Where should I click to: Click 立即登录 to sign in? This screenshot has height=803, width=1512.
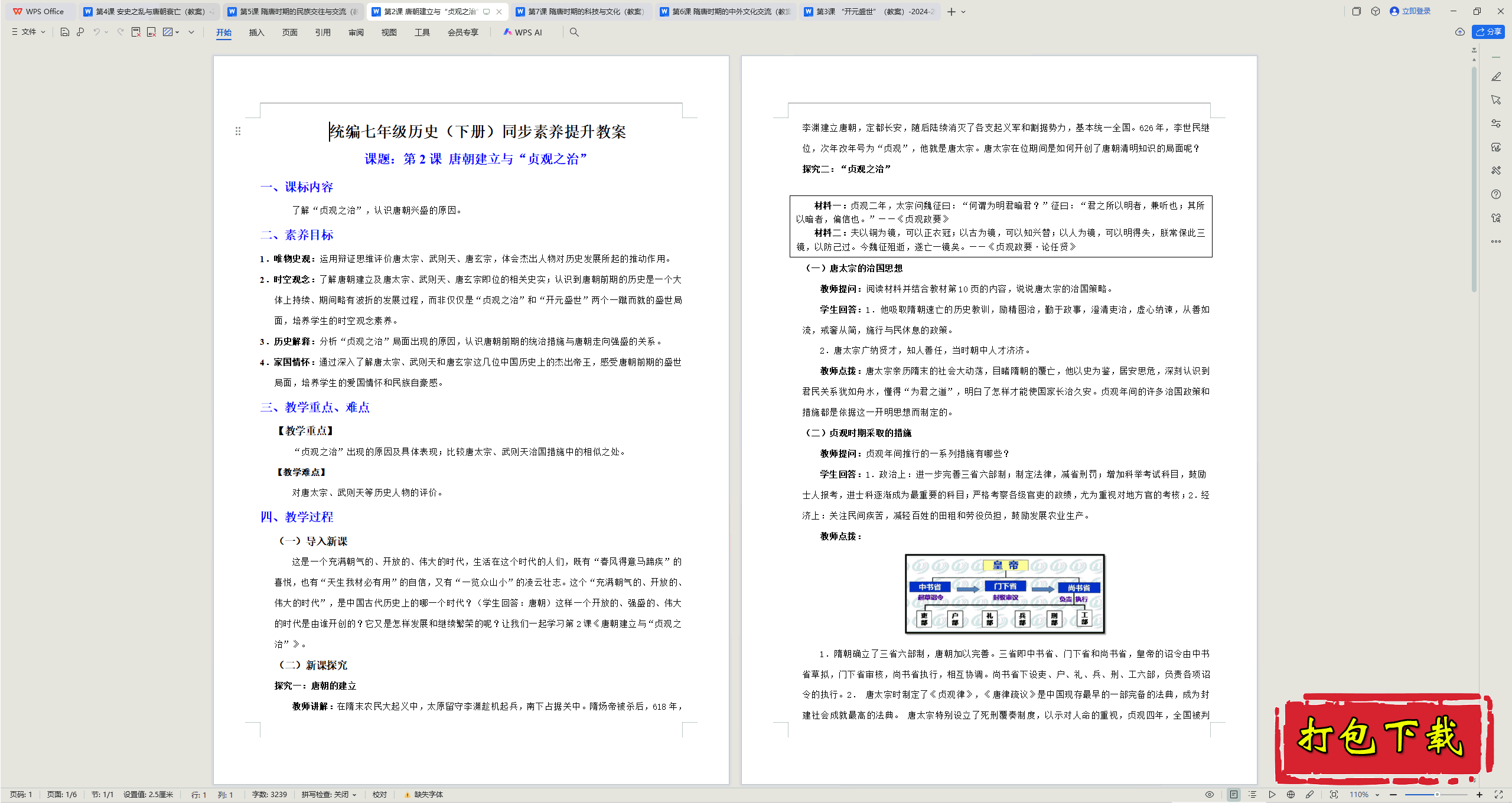coord(1410,11)
